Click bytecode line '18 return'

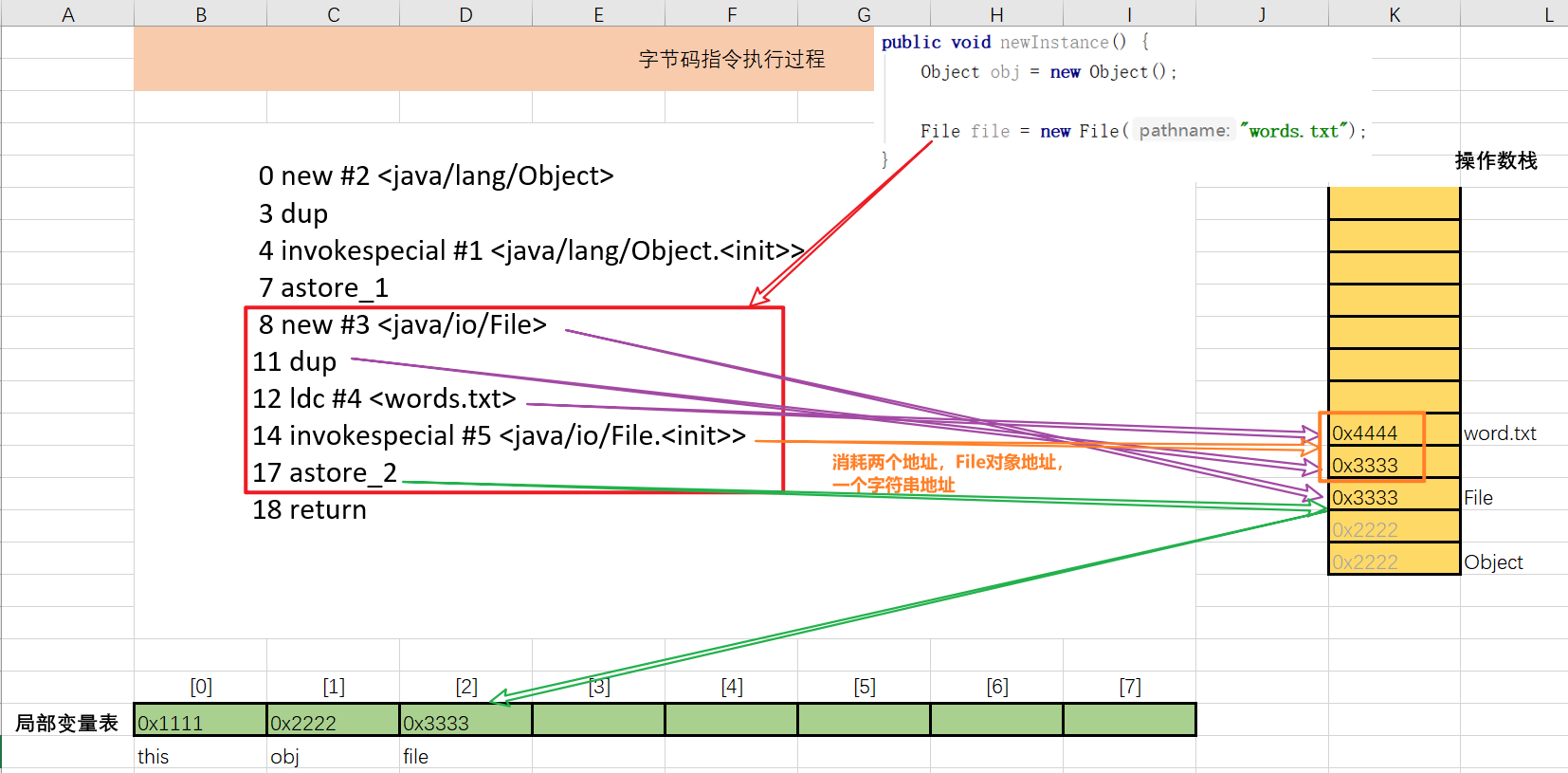(x=309, y=509)
